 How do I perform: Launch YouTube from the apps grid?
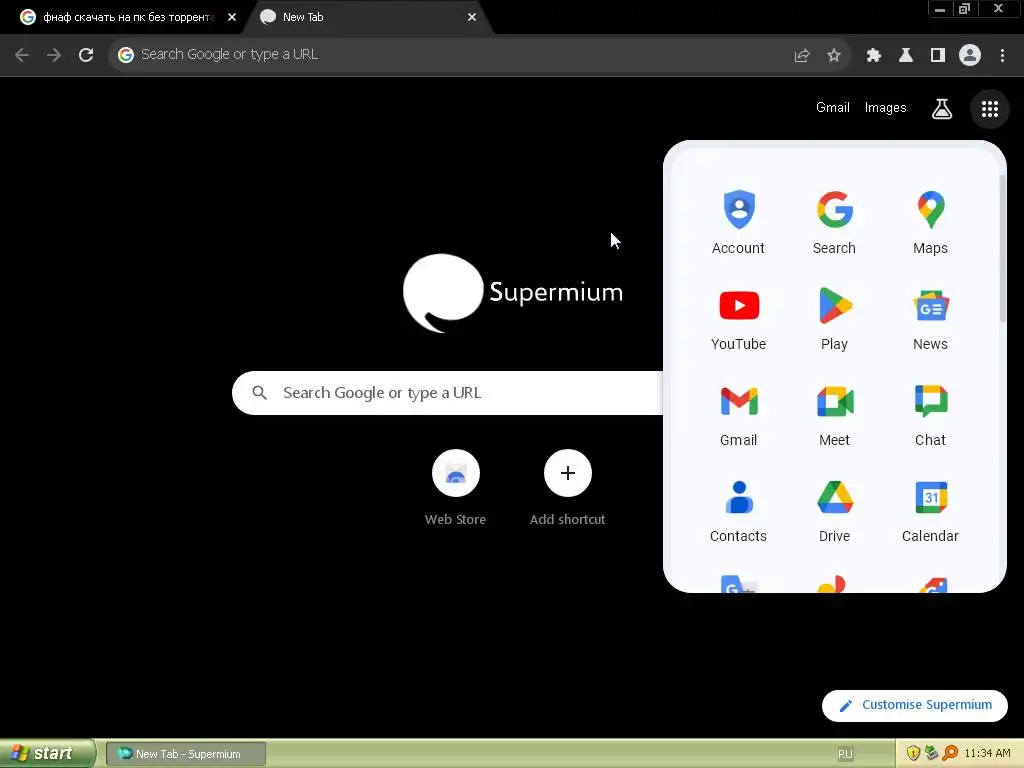(x=739, y=318)
